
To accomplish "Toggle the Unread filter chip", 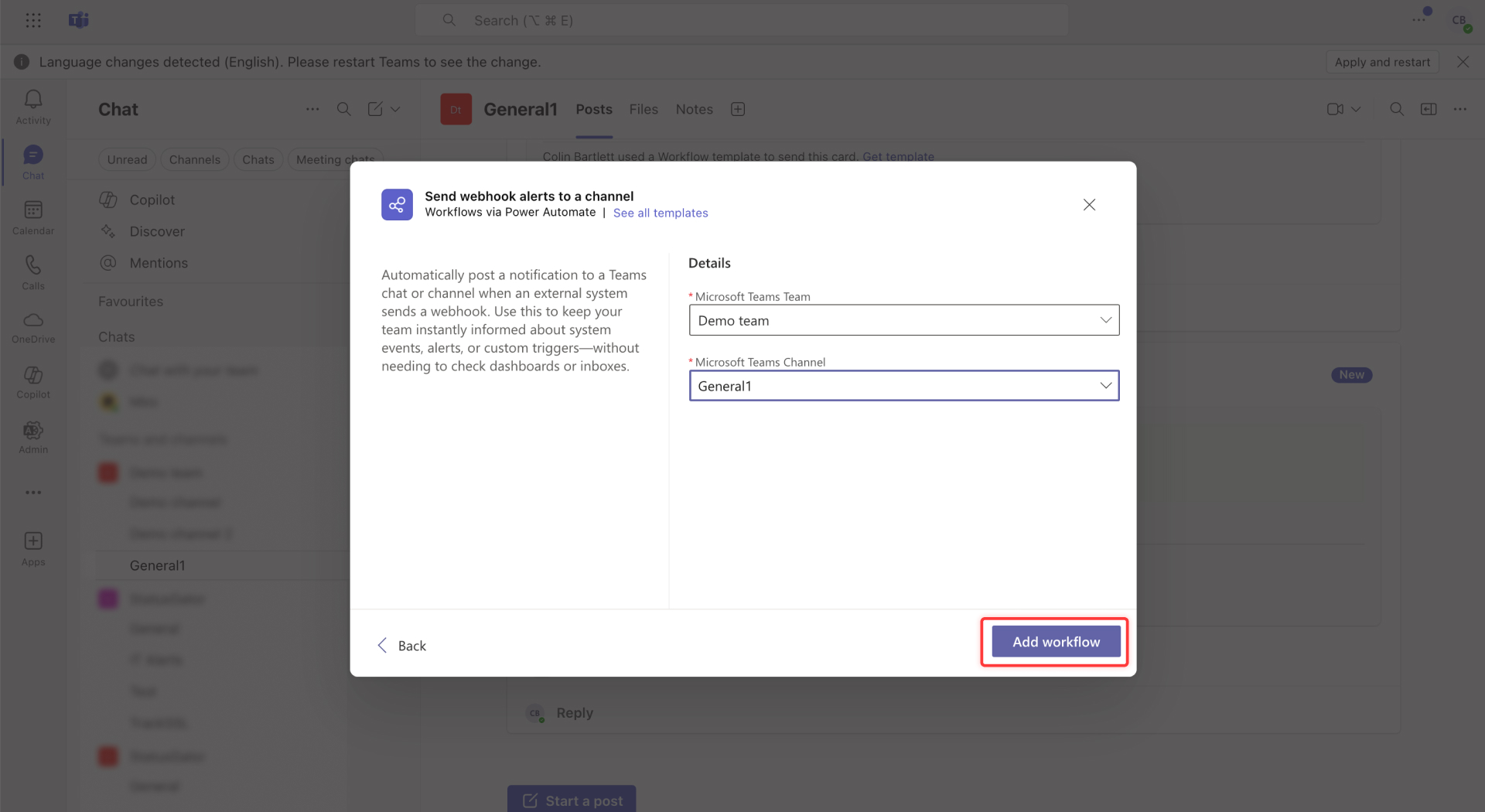I will tap(127, 159).
